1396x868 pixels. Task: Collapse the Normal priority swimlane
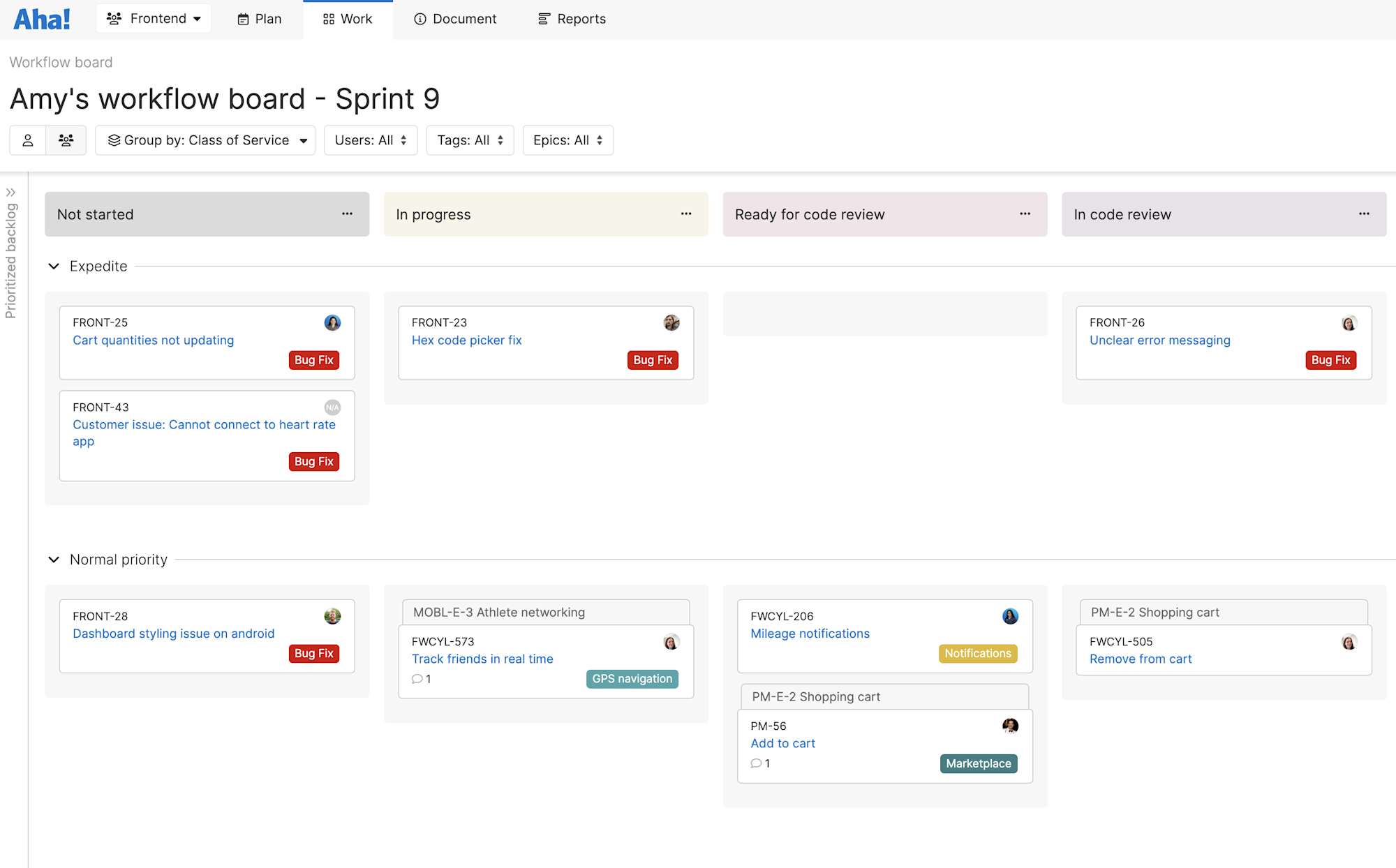click(54, 560)
